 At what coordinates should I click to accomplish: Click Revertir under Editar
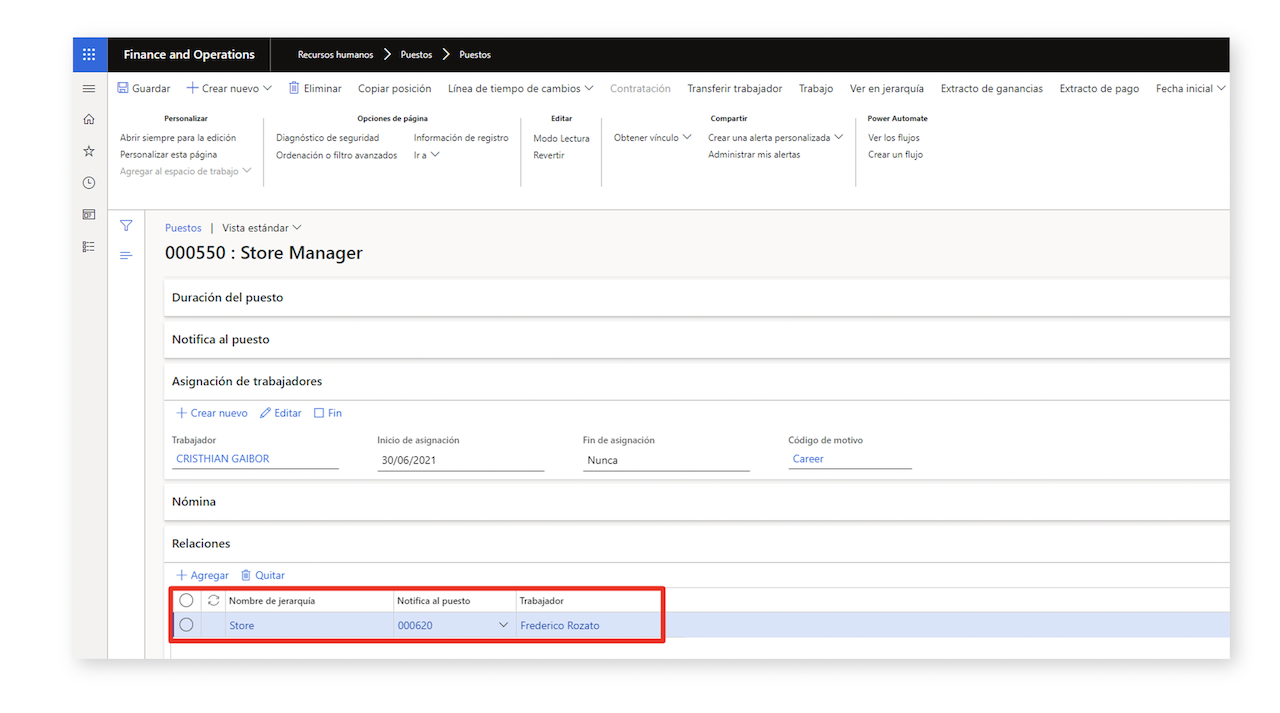(549, 155)
